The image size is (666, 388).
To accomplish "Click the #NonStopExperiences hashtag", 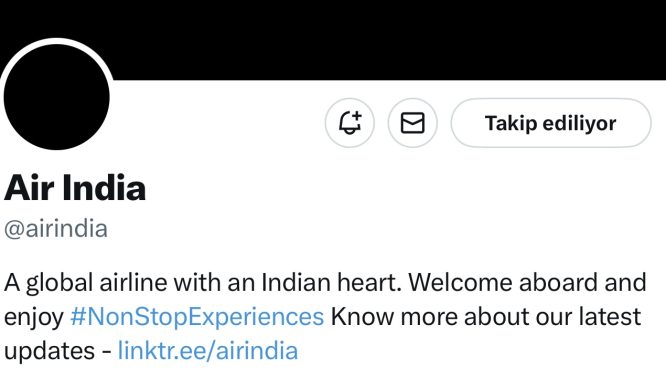I will point(197,317).
